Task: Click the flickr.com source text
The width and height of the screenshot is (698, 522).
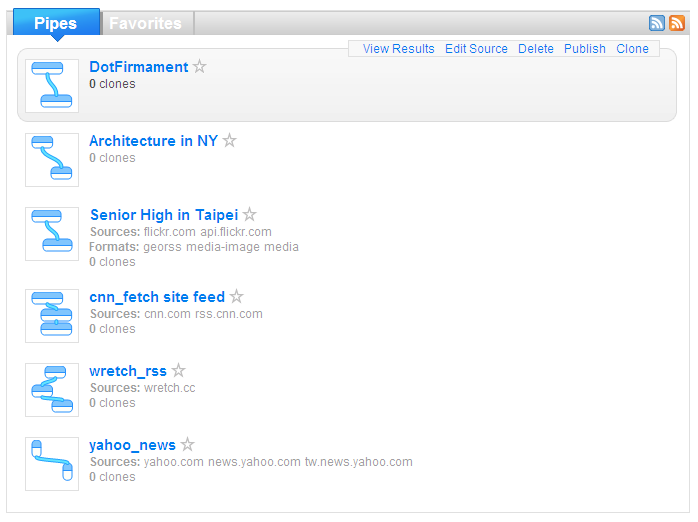Action: (x=170, y=232)
